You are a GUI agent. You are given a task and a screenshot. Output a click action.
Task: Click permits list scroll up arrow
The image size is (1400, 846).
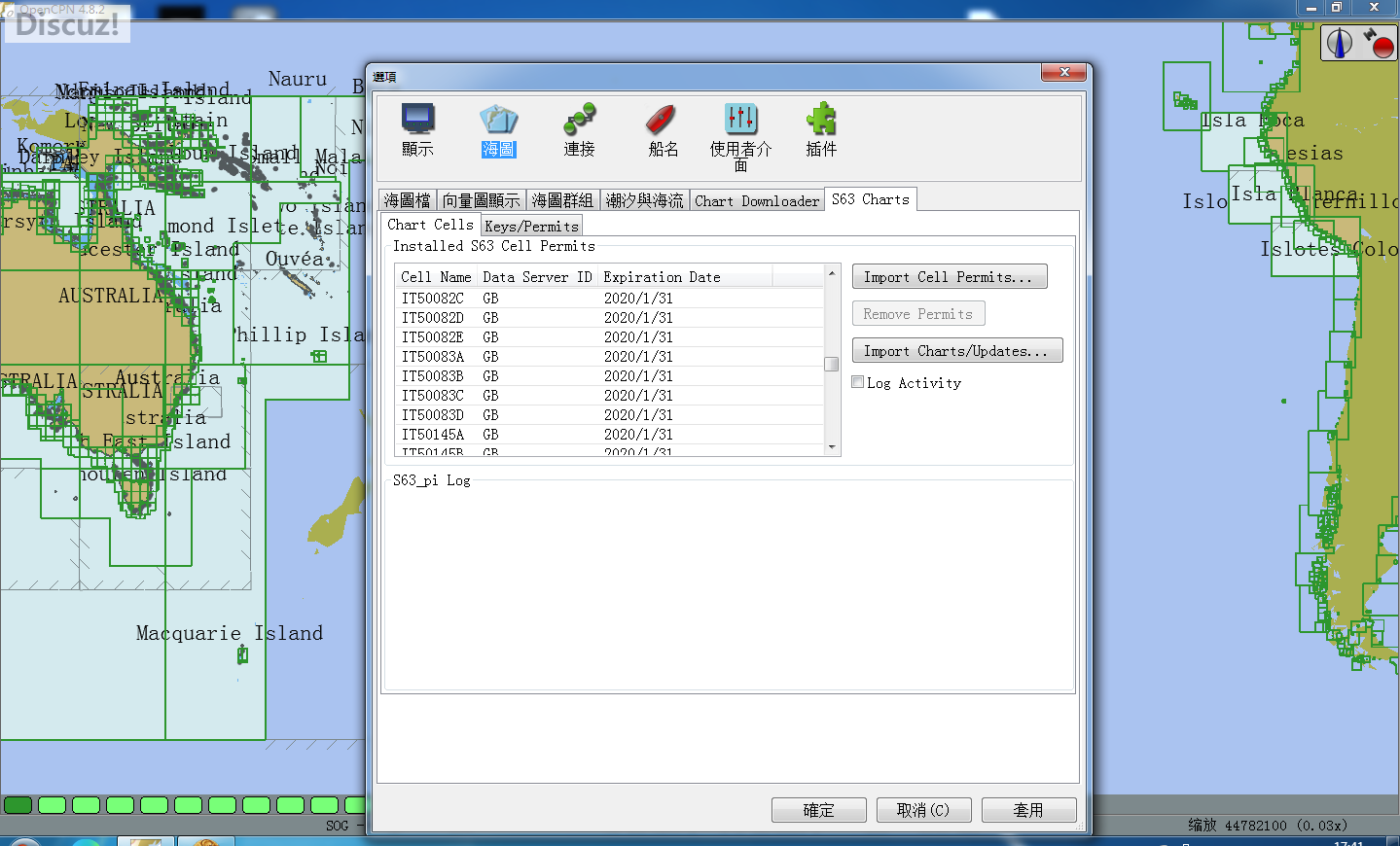tap(832, 273)
